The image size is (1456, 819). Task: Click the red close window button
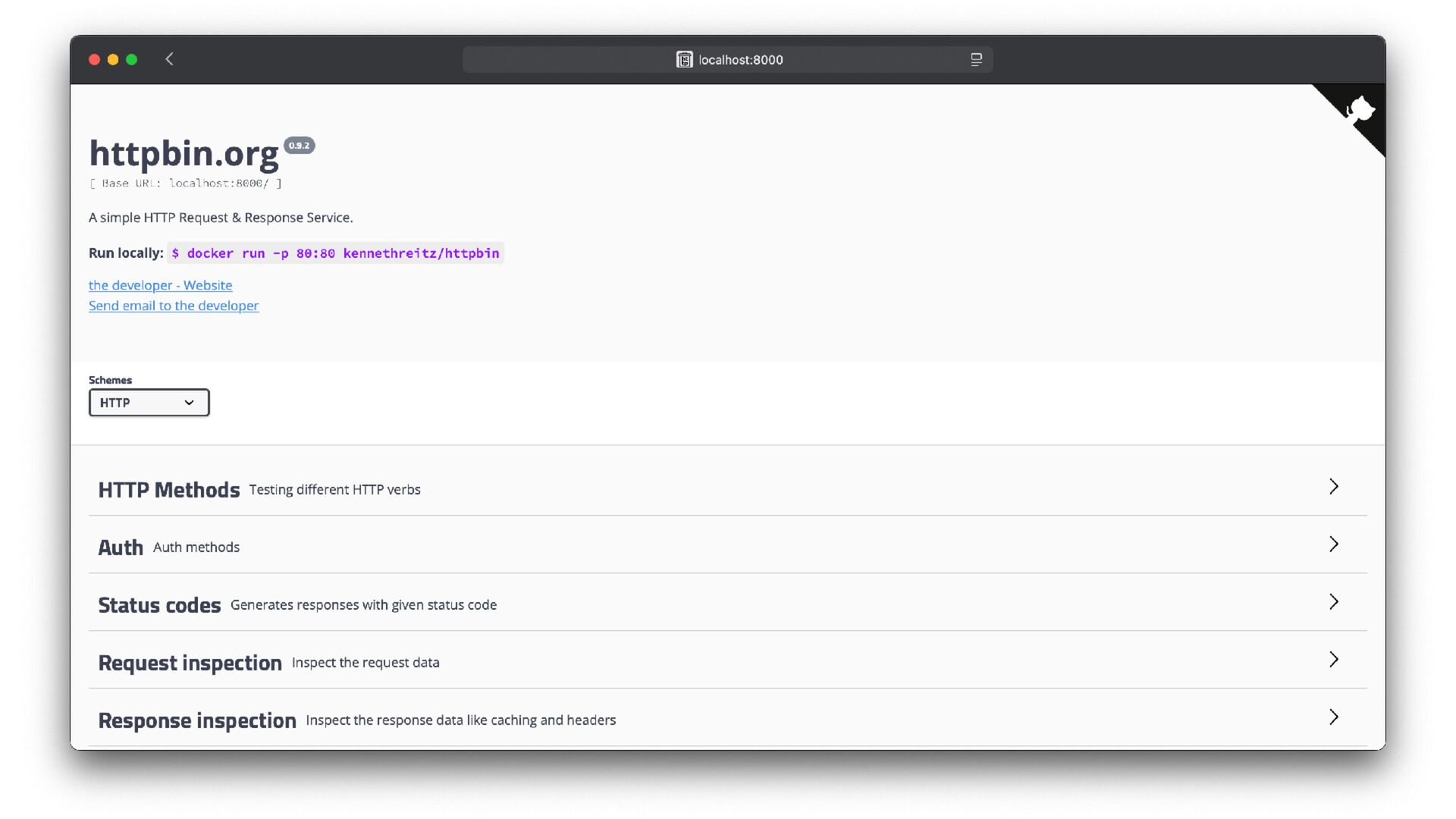pyautogui.click(x=95, y=60)
